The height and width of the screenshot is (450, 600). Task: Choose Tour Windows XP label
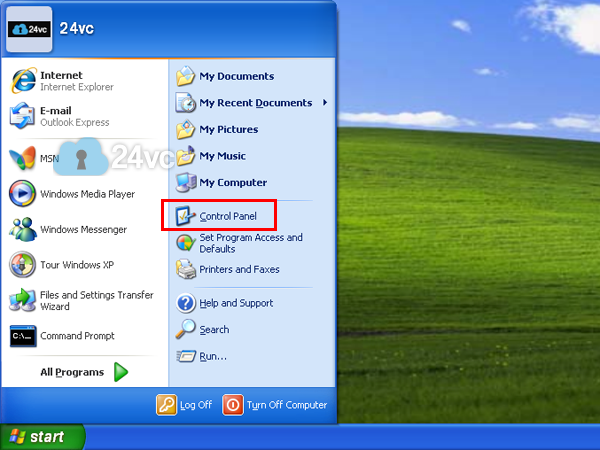pyautogui.click(x=77, y=265)
